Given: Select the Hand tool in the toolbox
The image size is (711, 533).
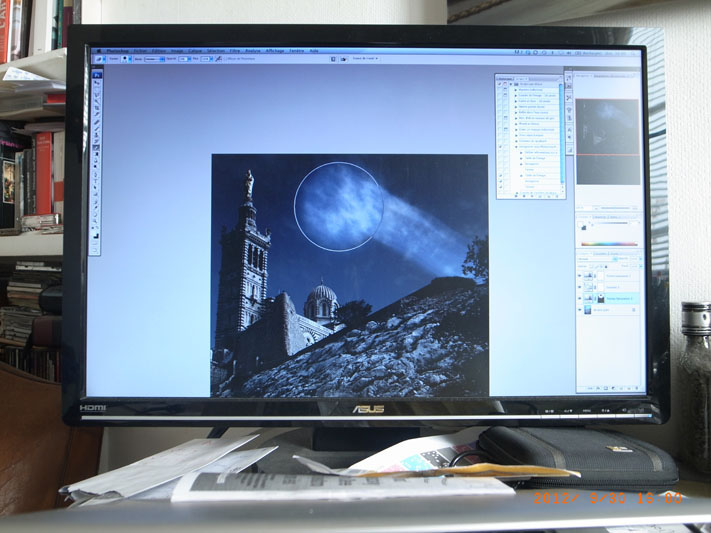Looking at the screenshot, I should [97, 214].
